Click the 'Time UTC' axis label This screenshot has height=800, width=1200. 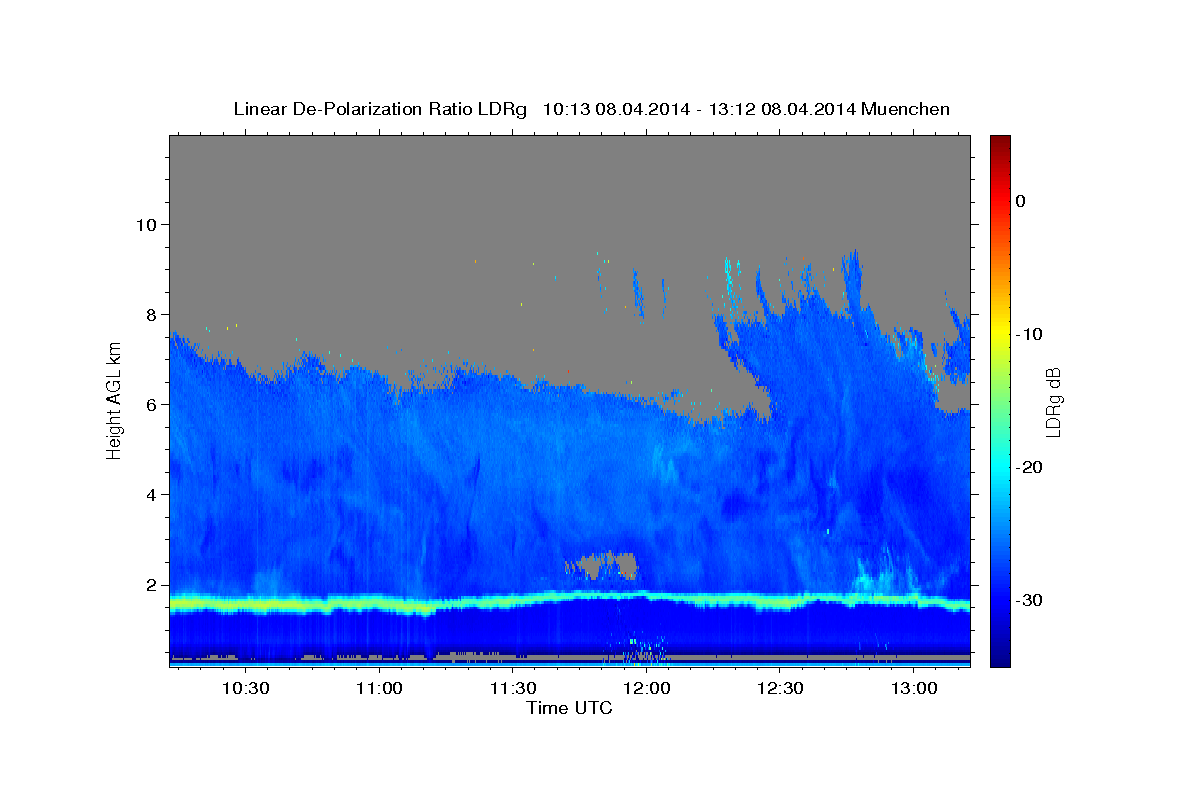tap(569, 708)
